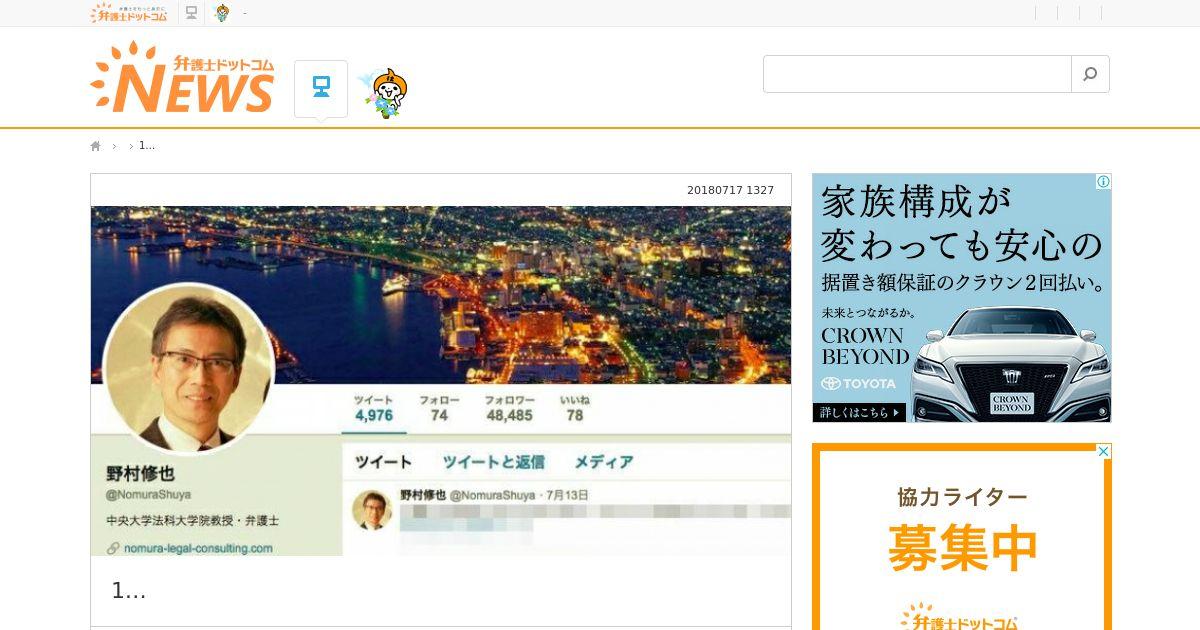
Task: Click nomura-legal-consulting.com text in image
Action: click(x=198, y=548)
